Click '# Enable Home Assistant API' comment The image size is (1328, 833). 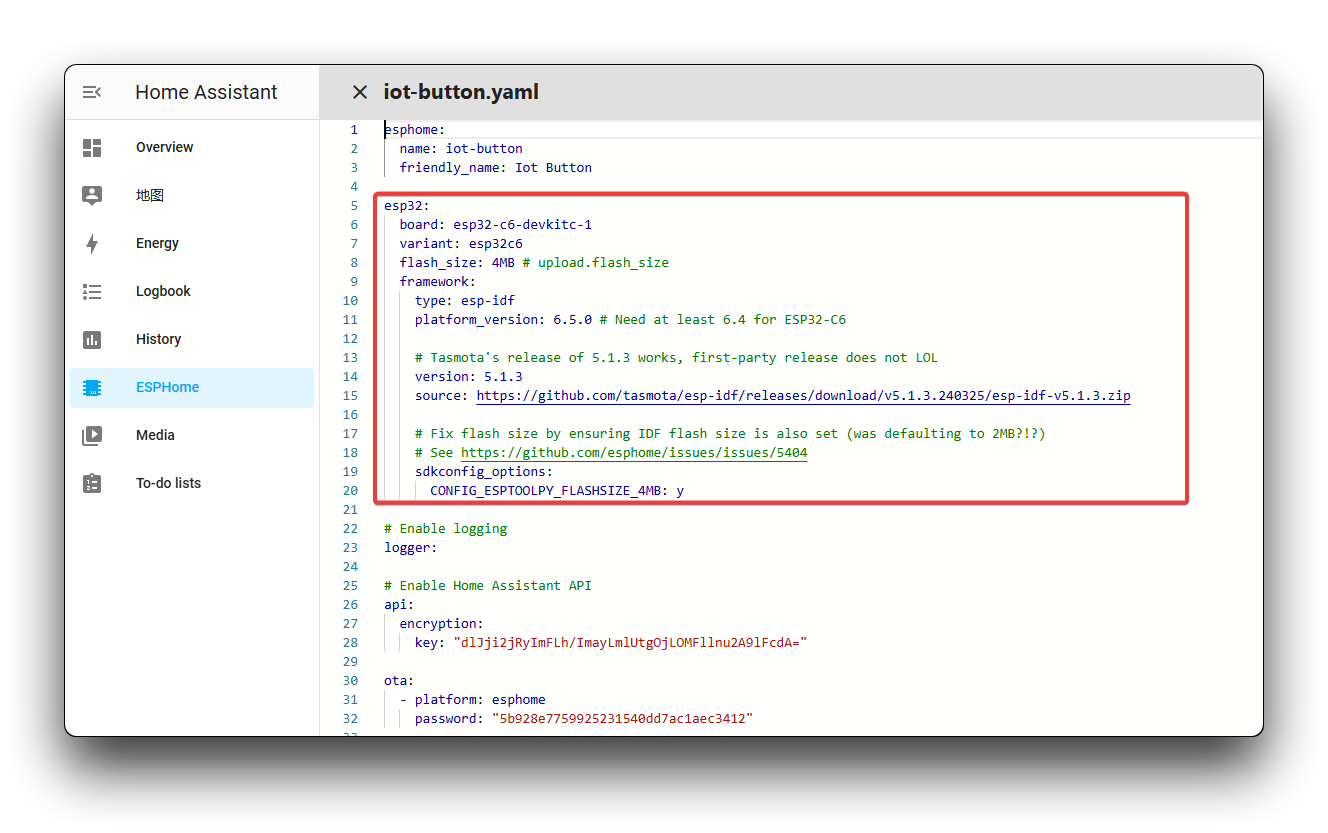click(488, 585)
